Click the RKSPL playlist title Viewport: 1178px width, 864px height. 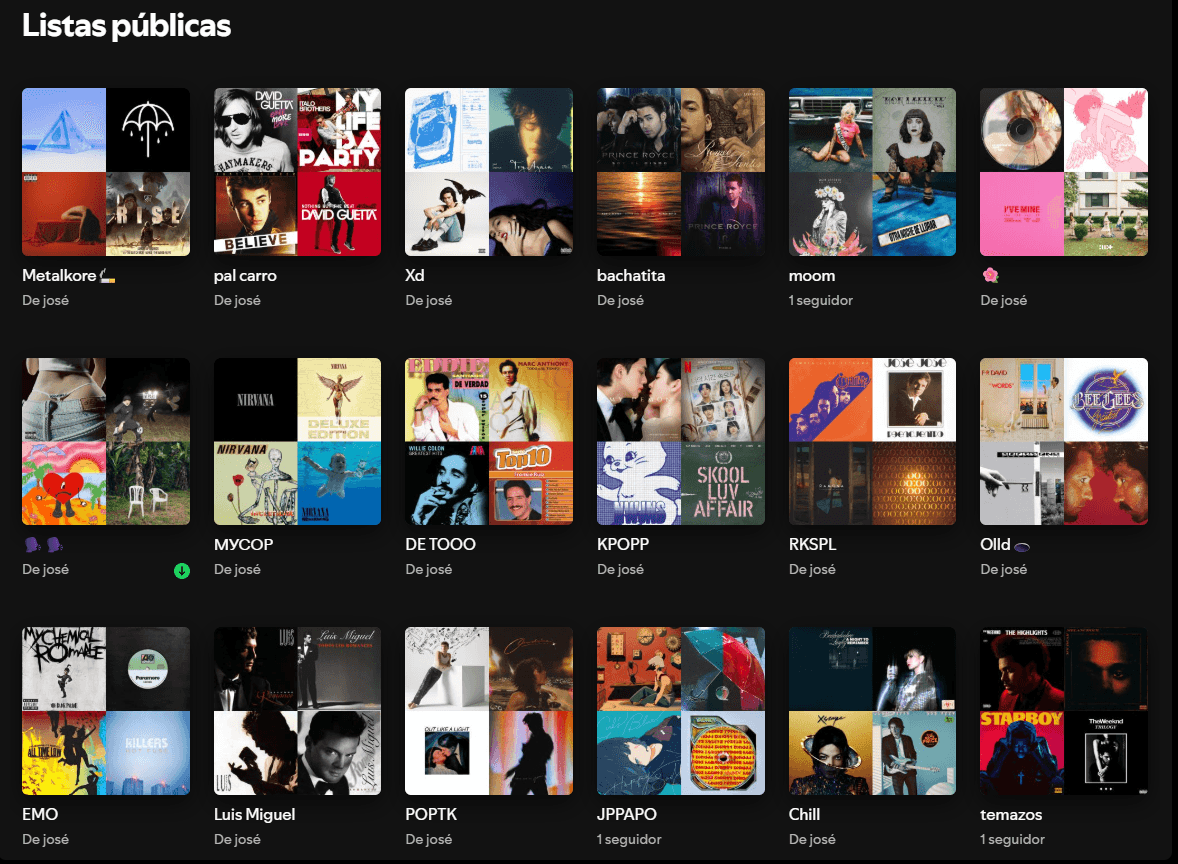(813, 545)
